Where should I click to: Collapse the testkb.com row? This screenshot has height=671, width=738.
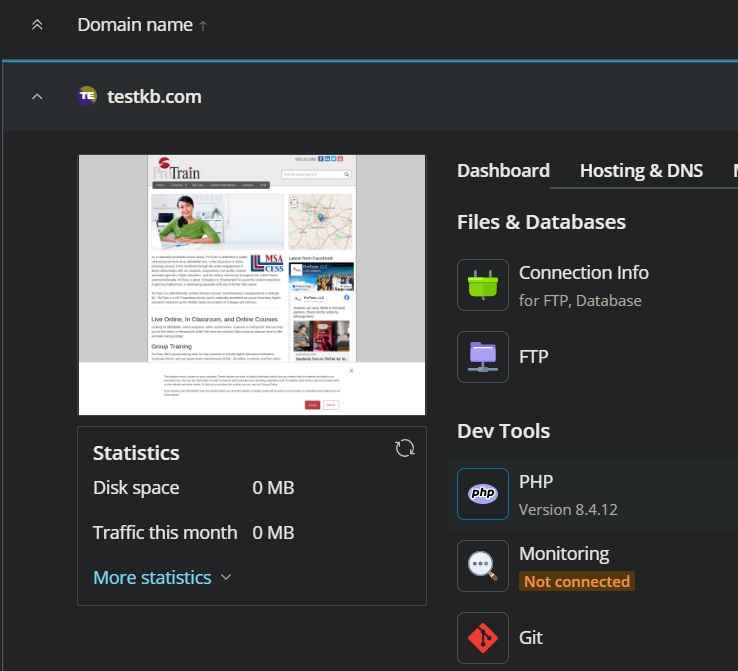tap(37, 96)
